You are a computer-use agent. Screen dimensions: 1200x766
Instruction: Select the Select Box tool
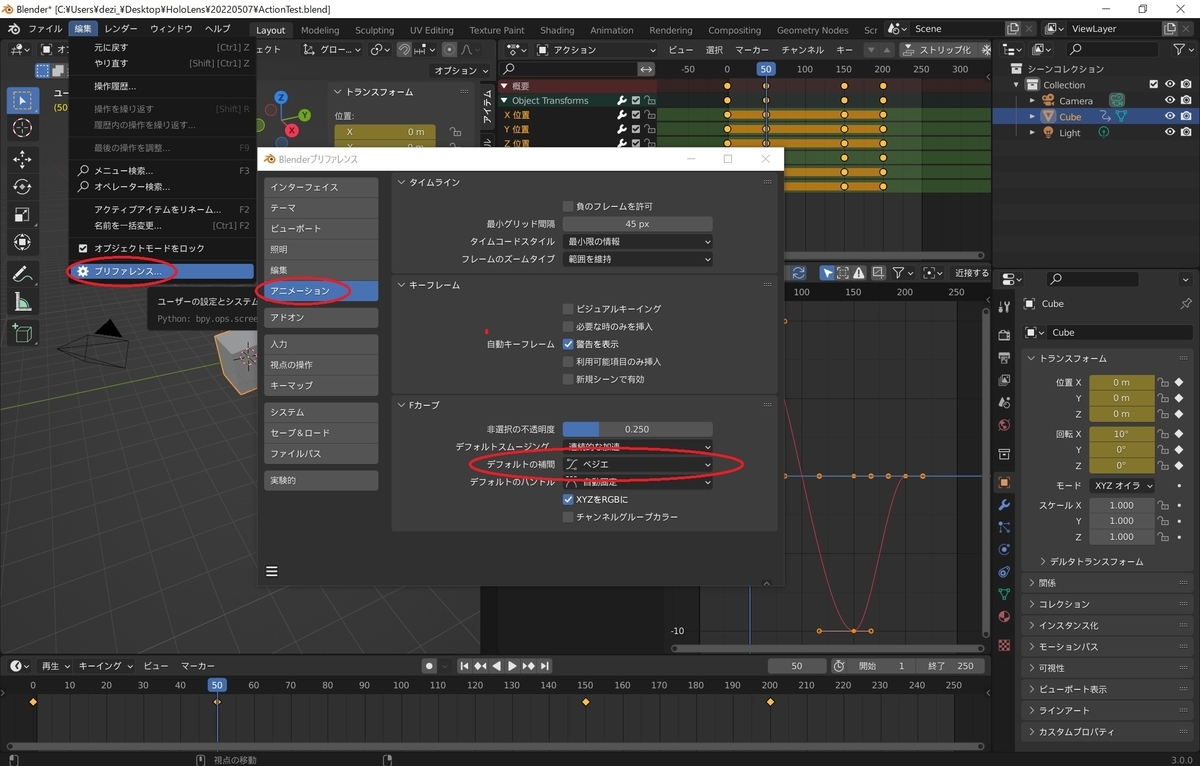pos(22,100)
